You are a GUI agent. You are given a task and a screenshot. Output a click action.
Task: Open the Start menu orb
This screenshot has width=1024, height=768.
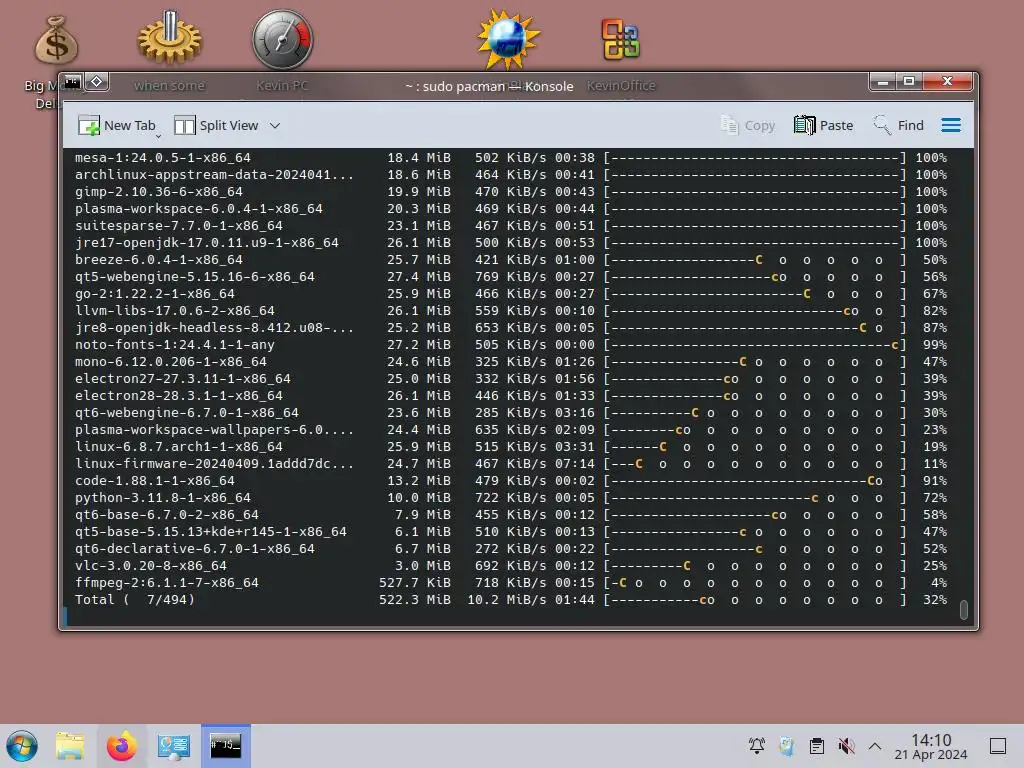22,746
